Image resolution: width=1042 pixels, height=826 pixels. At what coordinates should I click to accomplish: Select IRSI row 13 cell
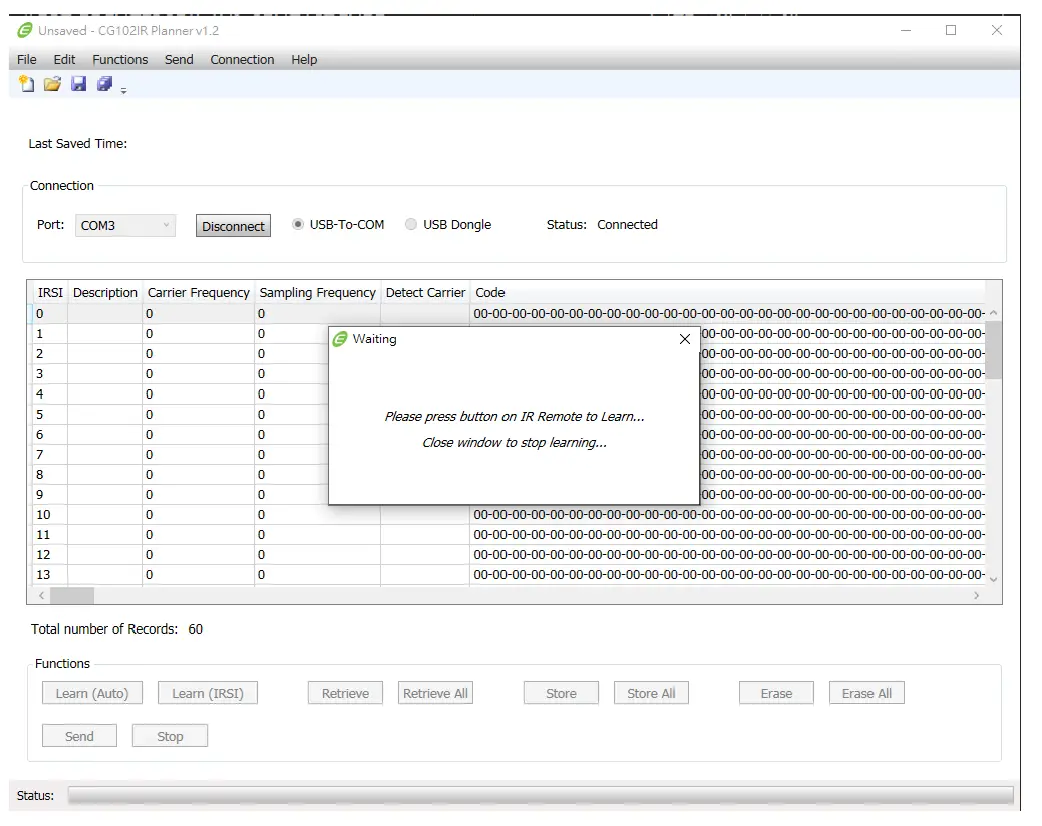[50, 575]
